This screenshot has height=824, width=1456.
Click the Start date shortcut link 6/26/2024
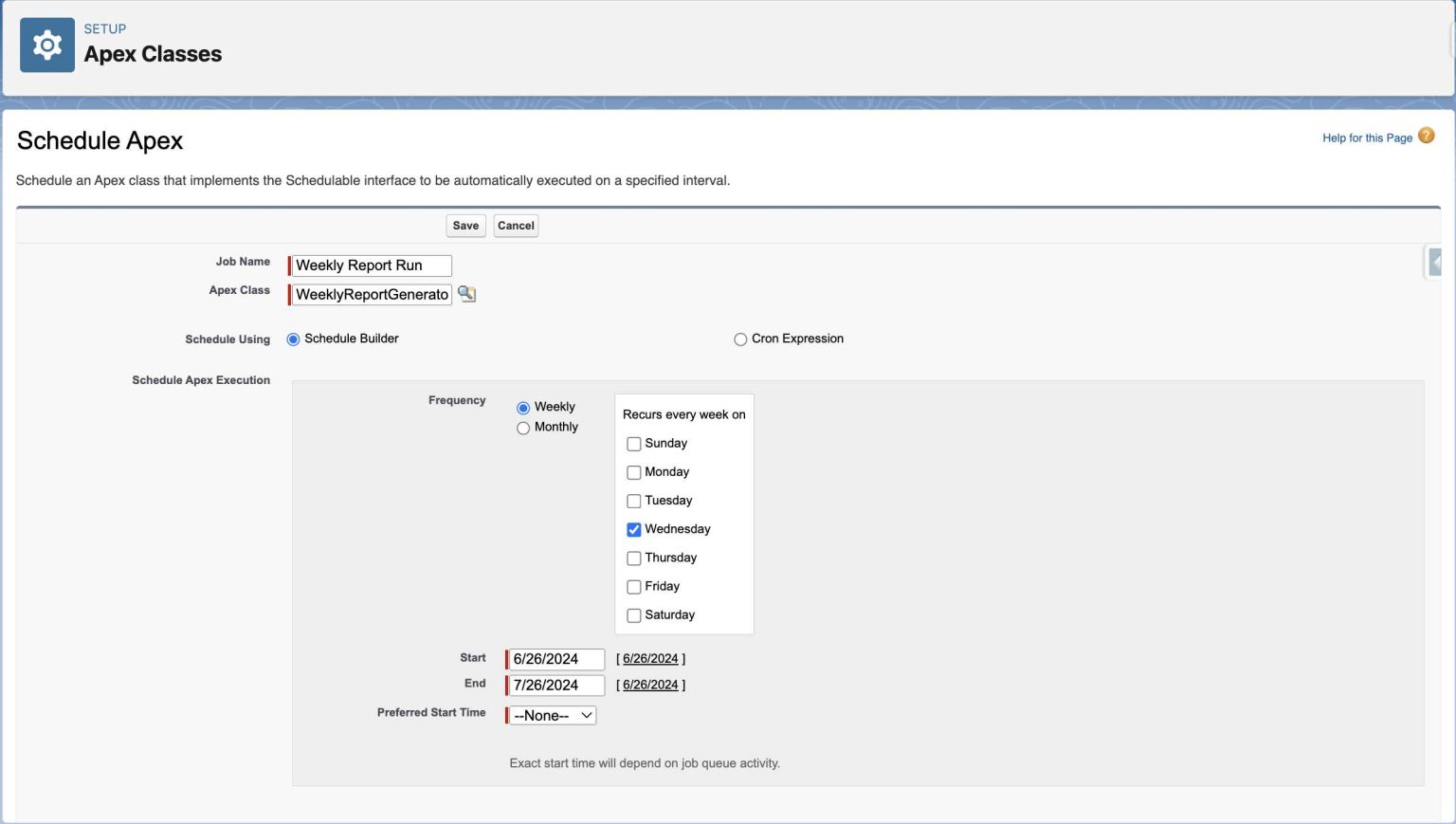coord(650,658)
